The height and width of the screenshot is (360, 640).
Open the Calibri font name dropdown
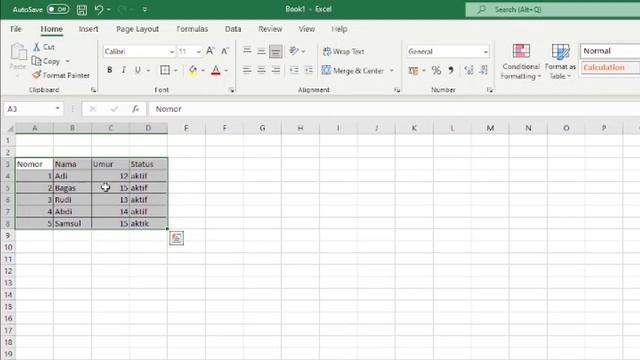click(x=172, y=52)
